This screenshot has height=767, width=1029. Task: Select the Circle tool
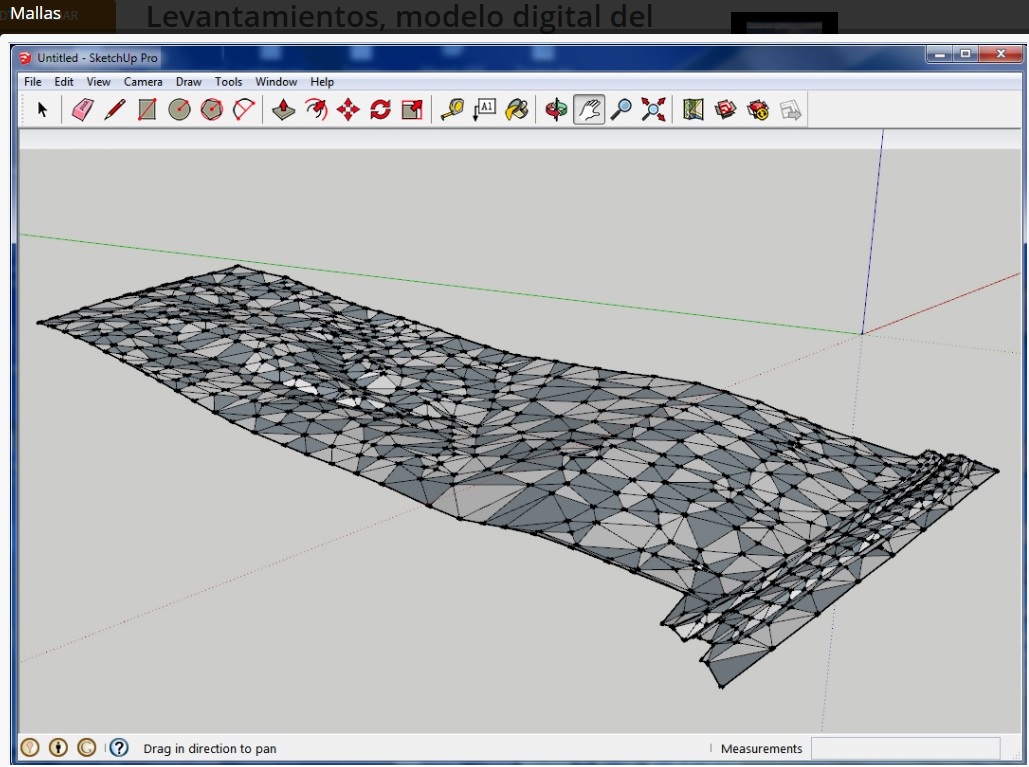point(179,110)
